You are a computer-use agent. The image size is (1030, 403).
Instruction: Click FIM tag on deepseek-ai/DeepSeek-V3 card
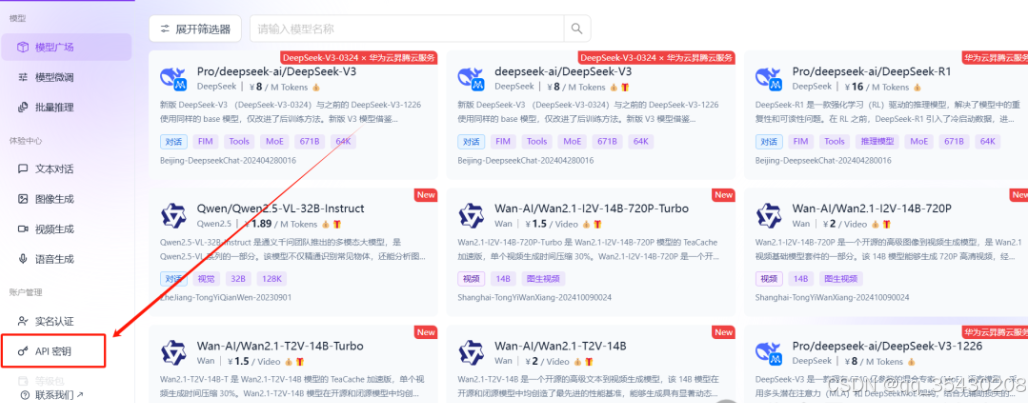pyautogui.click(x=503, y=141)
